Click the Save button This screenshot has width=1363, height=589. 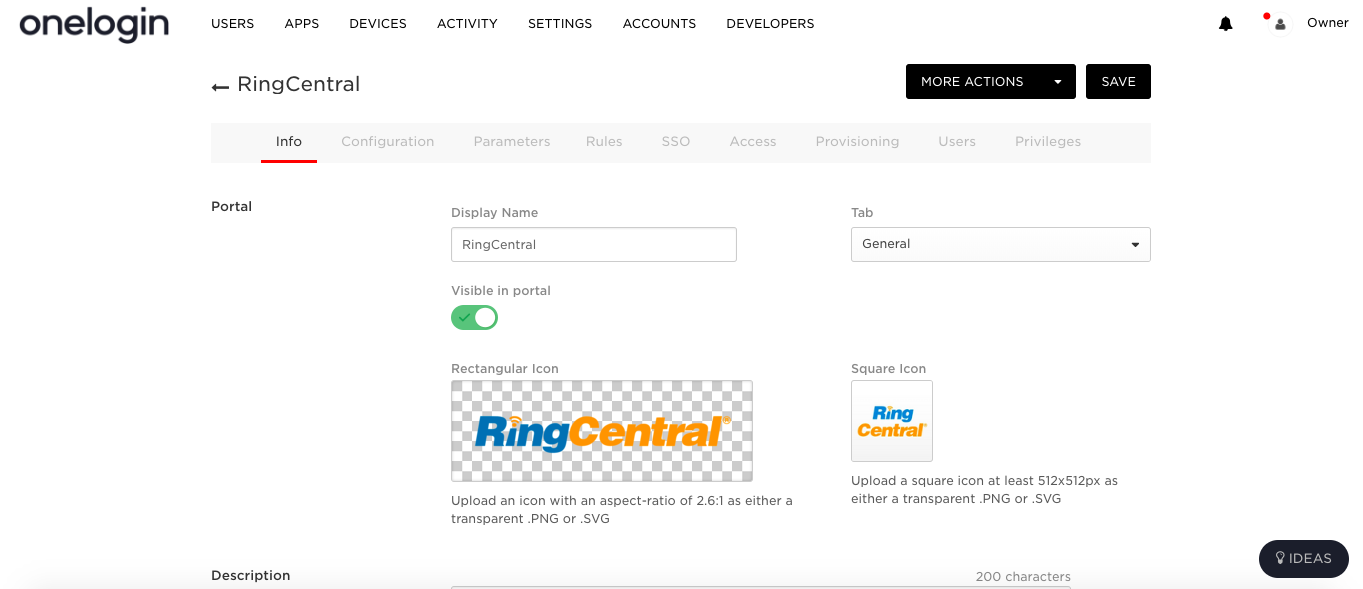click(1118, 82)
